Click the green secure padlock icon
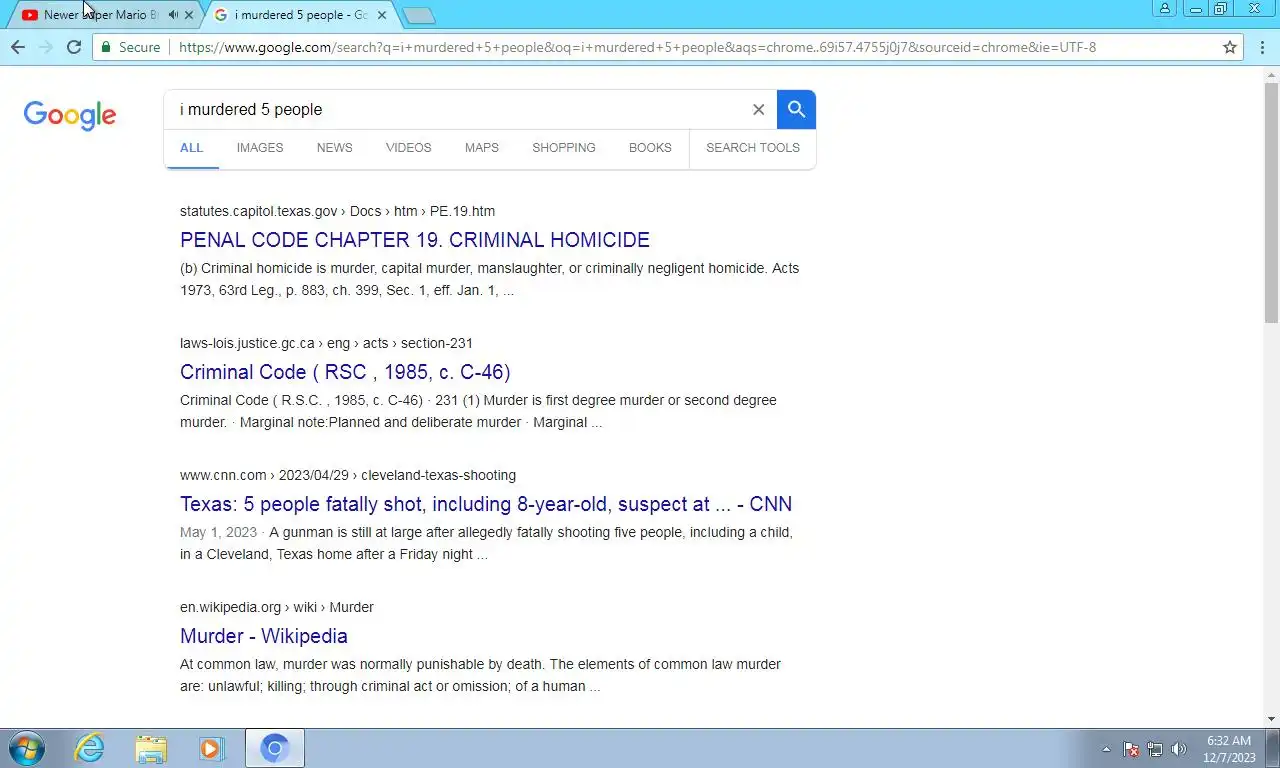Image resolution: width=1280 pixels, height=768 pixels. [x=107, y=47]
